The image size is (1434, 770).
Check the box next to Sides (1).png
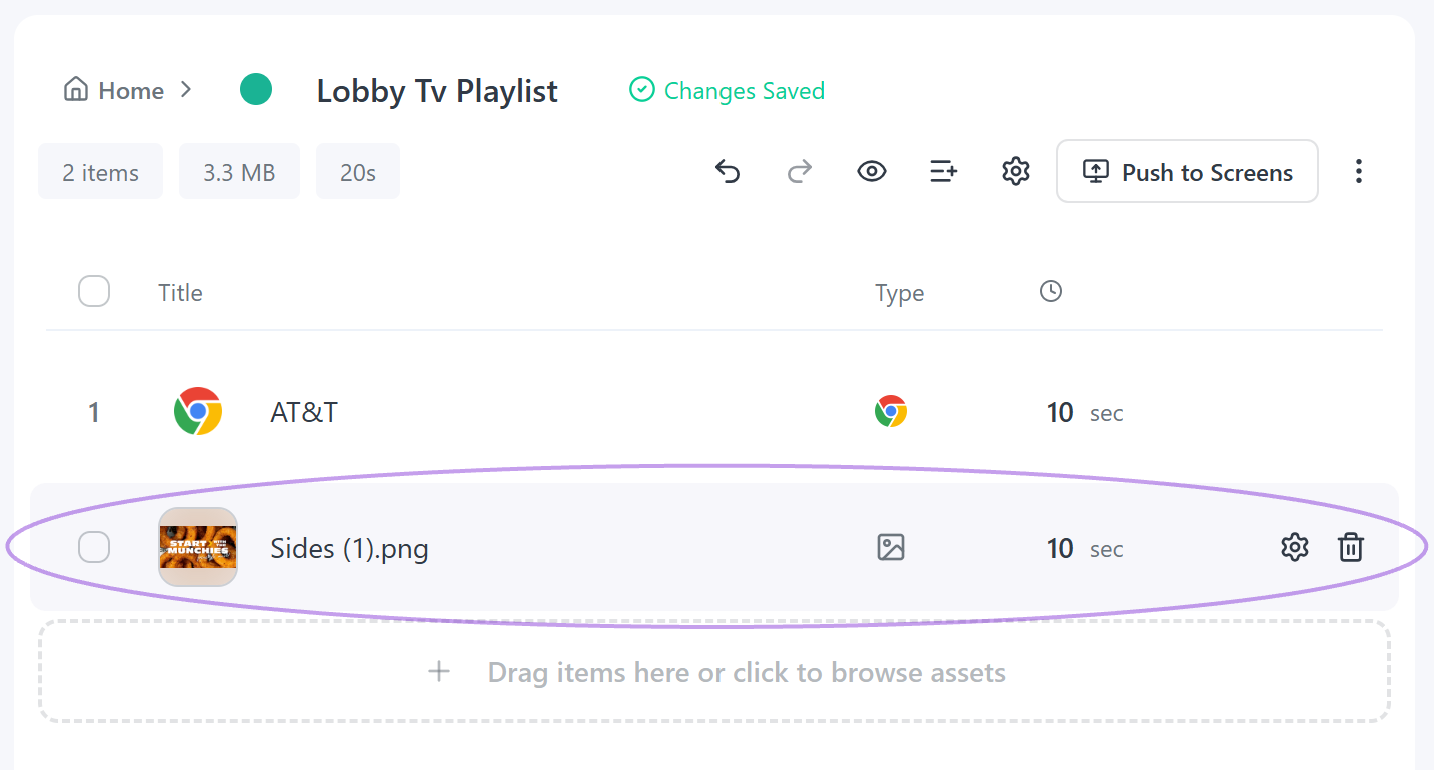(x=94, y=547)
